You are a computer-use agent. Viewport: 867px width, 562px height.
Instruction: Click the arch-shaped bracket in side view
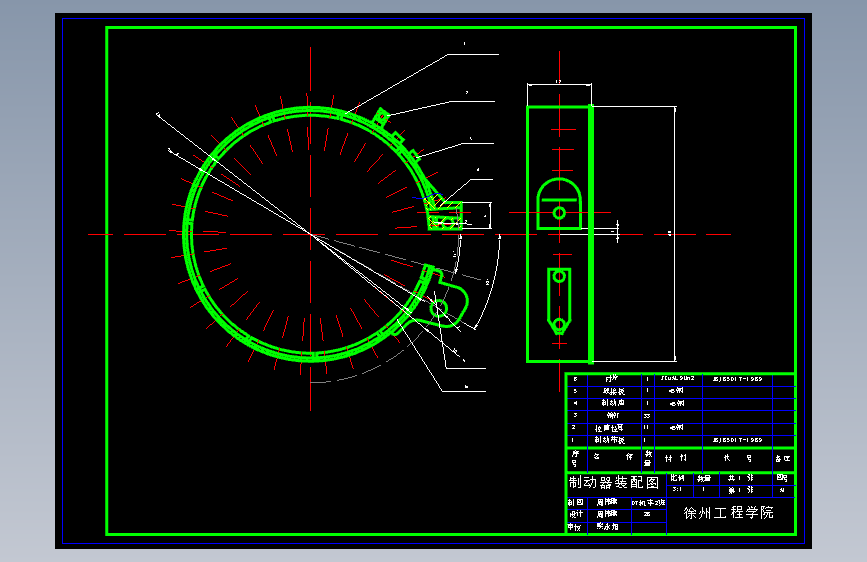pyautogui.click(x=559, y=204)
